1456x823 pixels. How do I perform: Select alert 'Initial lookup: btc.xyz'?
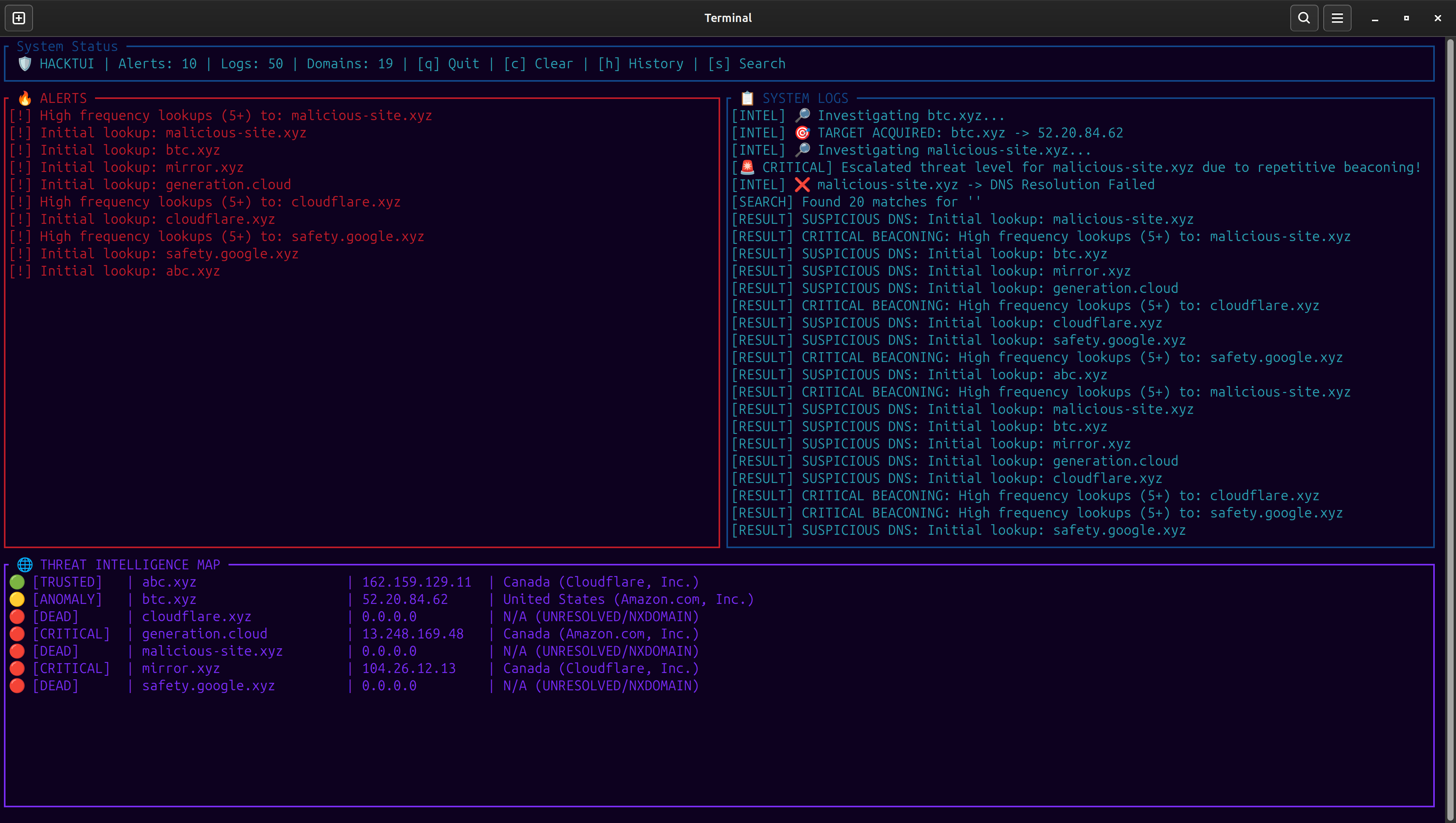tap(115, 150)
